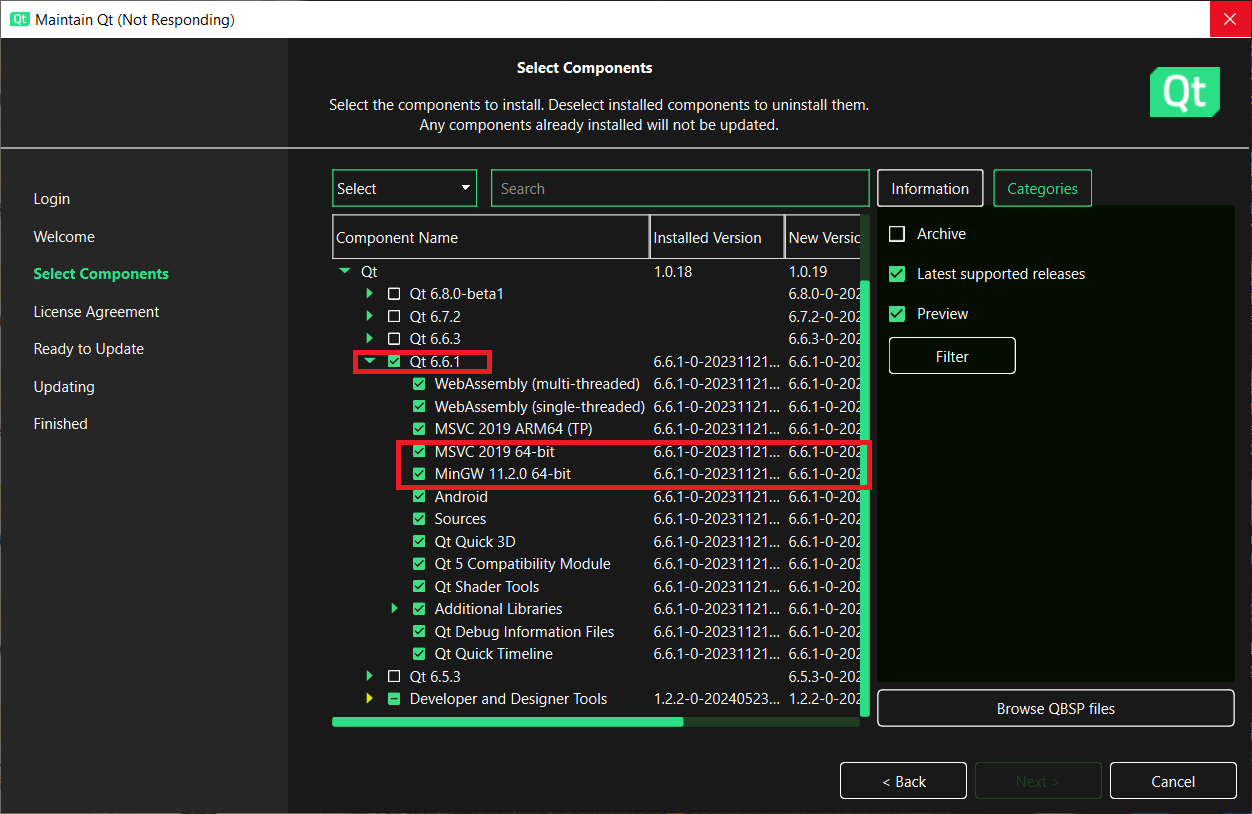Click Browse QBSP files button
The height and width of the screenshot is (814, 1252).
coord(1056,708)
